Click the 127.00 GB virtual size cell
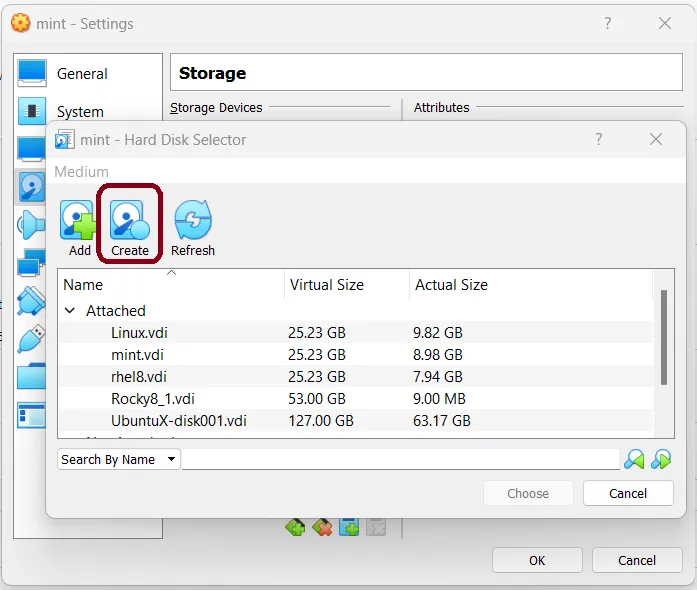 click(321, 421)
